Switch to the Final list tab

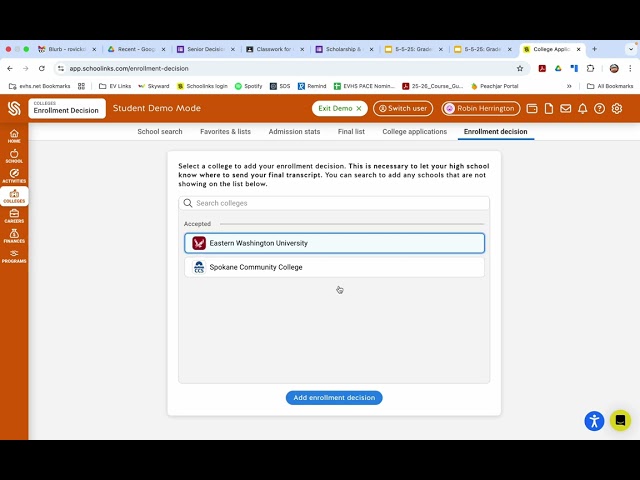tap(351, 131)
